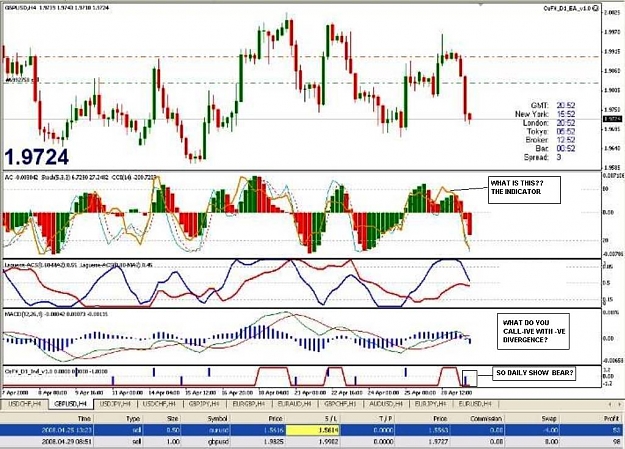Sort trades by Commission column header
Viewport: 625px width, 449px height.
[486, 418]
